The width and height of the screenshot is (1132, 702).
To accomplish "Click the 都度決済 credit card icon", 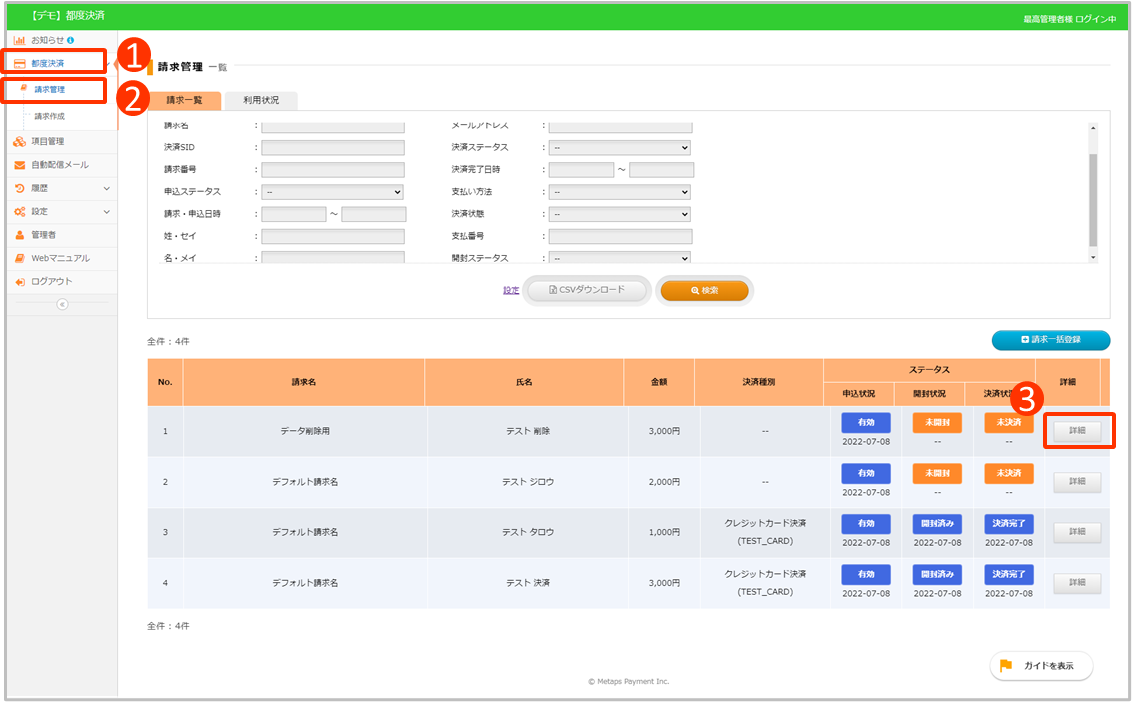I will click(20, 63).
